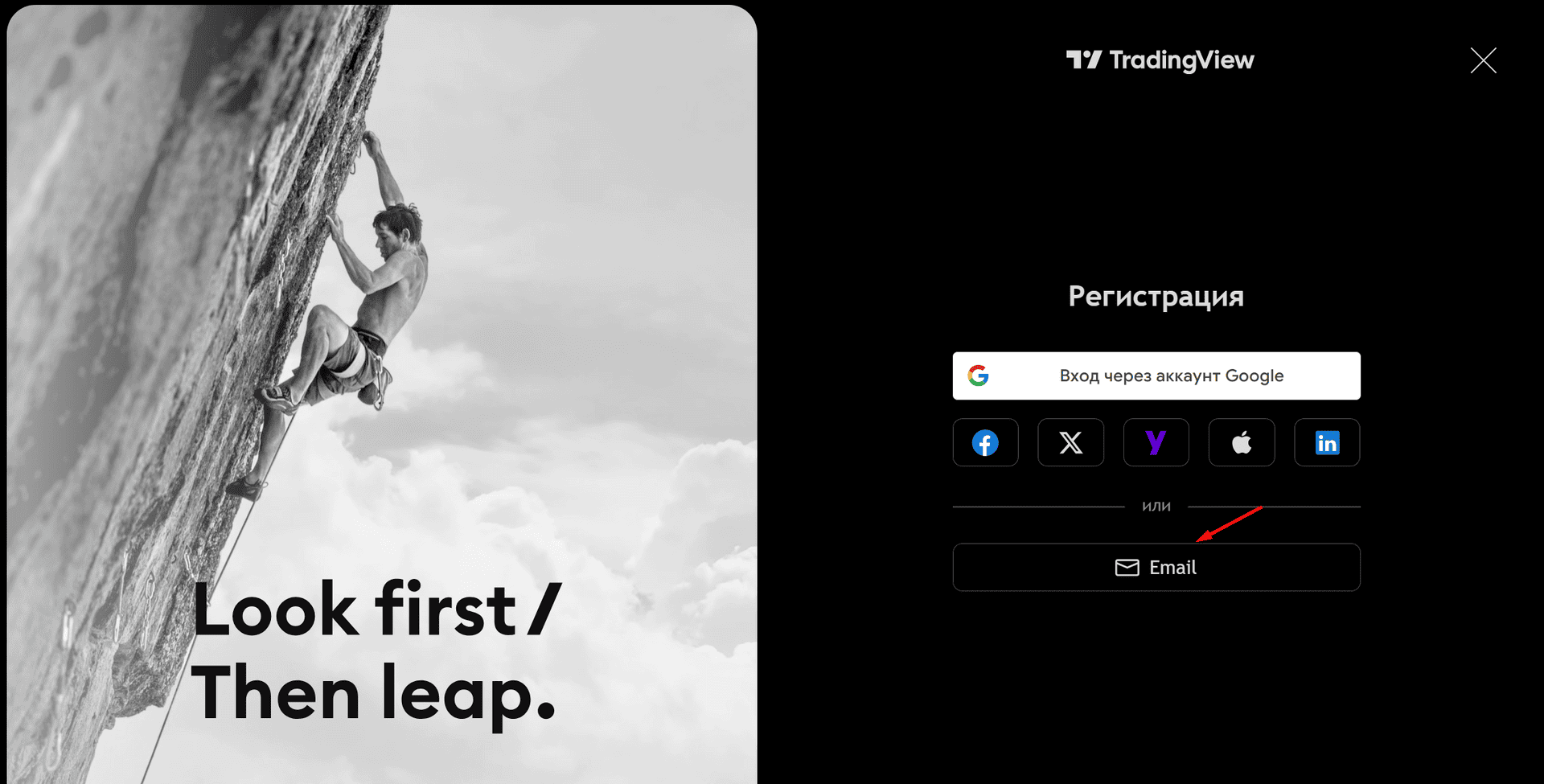Click the "или" divider label
This screenshot has width=1544, height=784.
point(1156,506)
